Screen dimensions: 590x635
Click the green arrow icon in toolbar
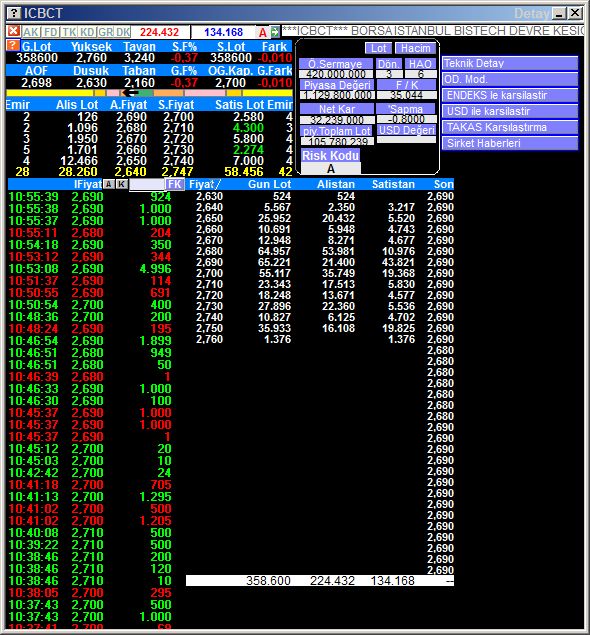(x=275, y=32)
